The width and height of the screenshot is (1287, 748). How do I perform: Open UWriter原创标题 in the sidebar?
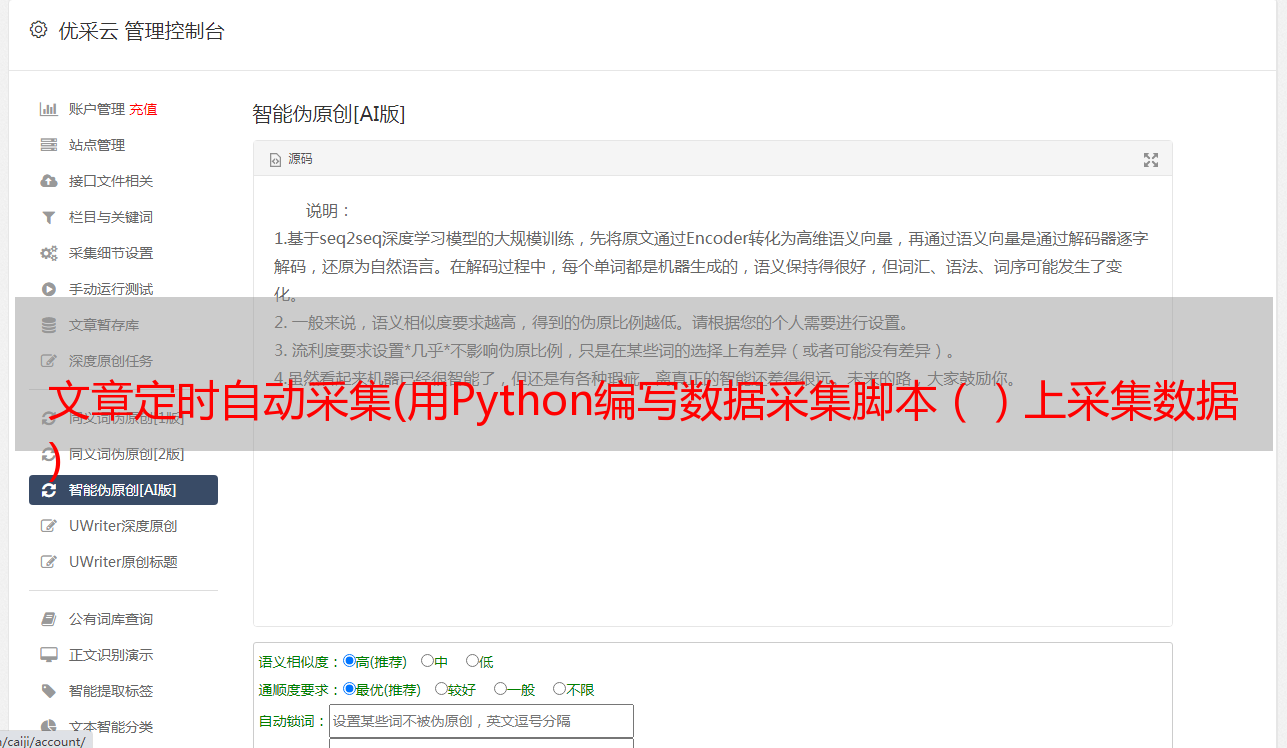tap(123, 562)
